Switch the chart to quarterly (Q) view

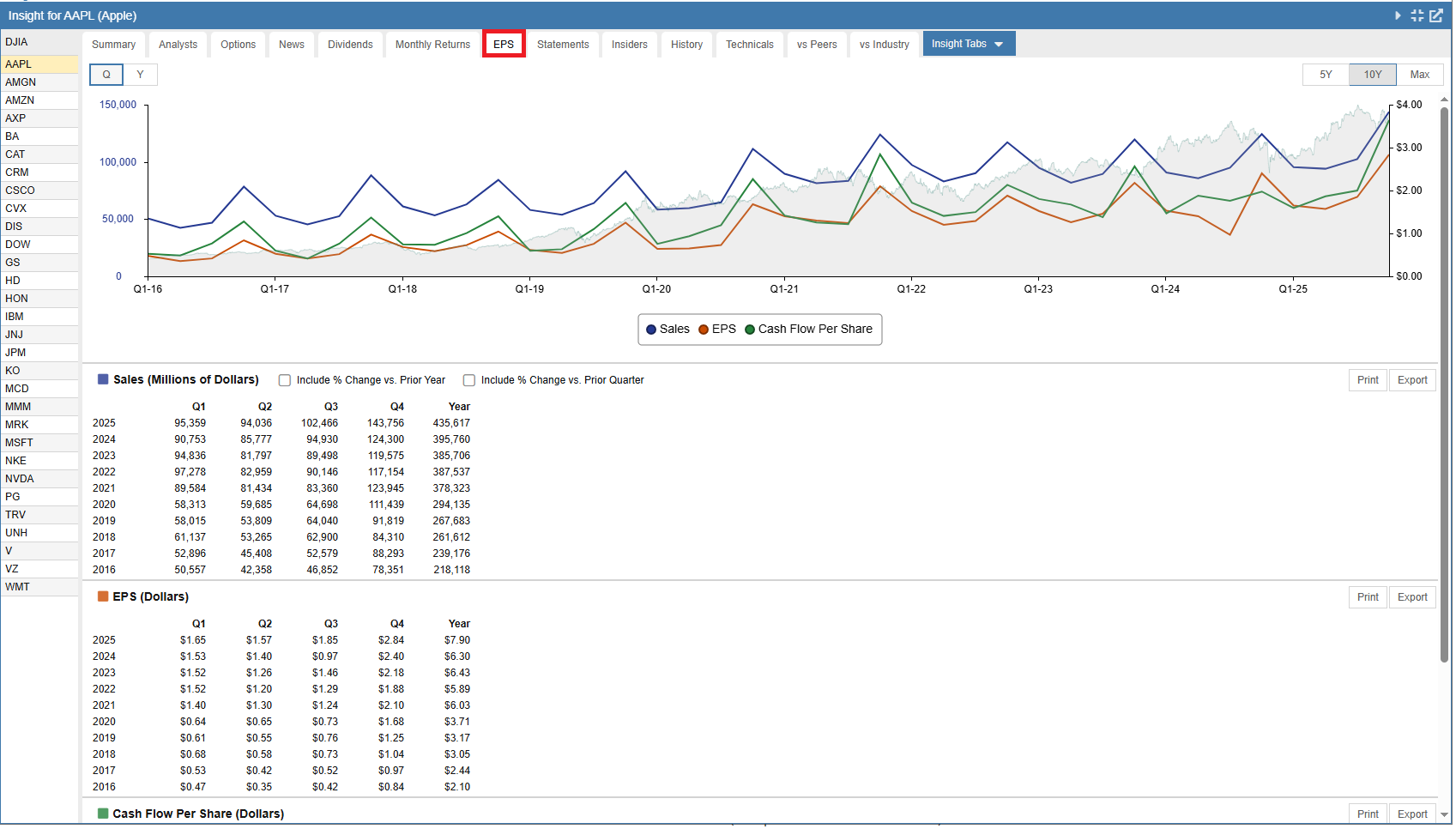106,75
